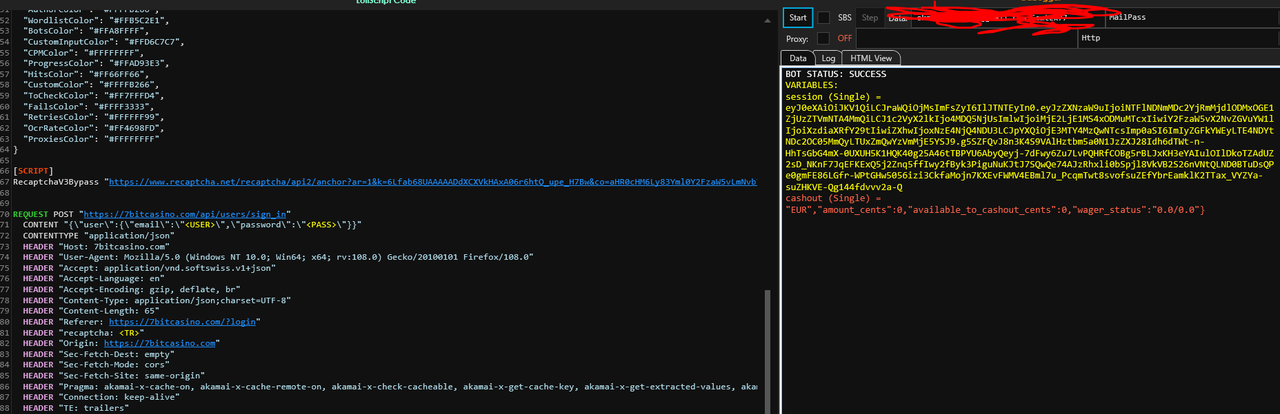The image size is (1280, 414).
Task: Open the recaptcha.net anchor URL link
Action: [432, 182]
